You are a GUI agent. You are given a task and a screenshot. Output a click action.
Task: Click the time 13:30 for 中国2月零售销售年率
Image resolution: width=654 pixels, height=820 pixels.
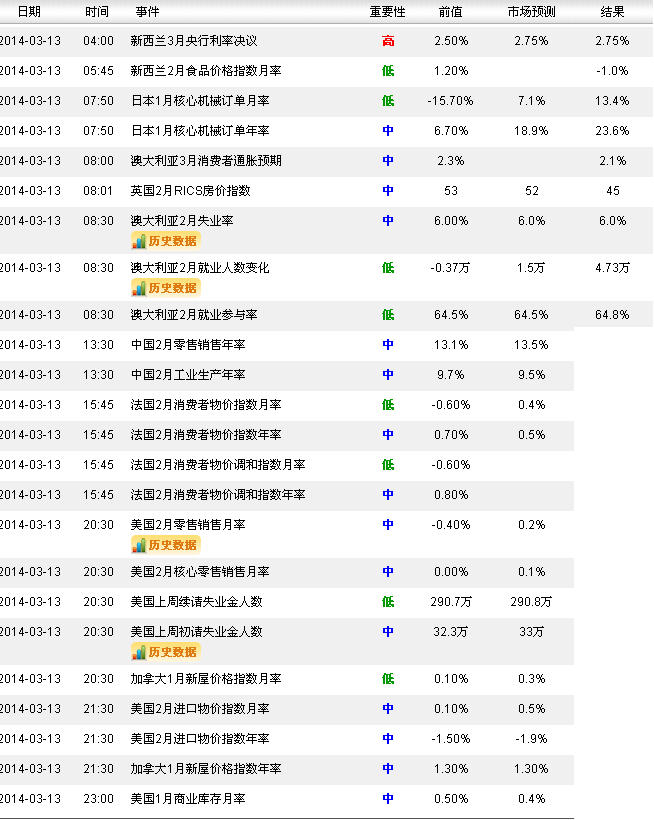(x=98, y=345)
